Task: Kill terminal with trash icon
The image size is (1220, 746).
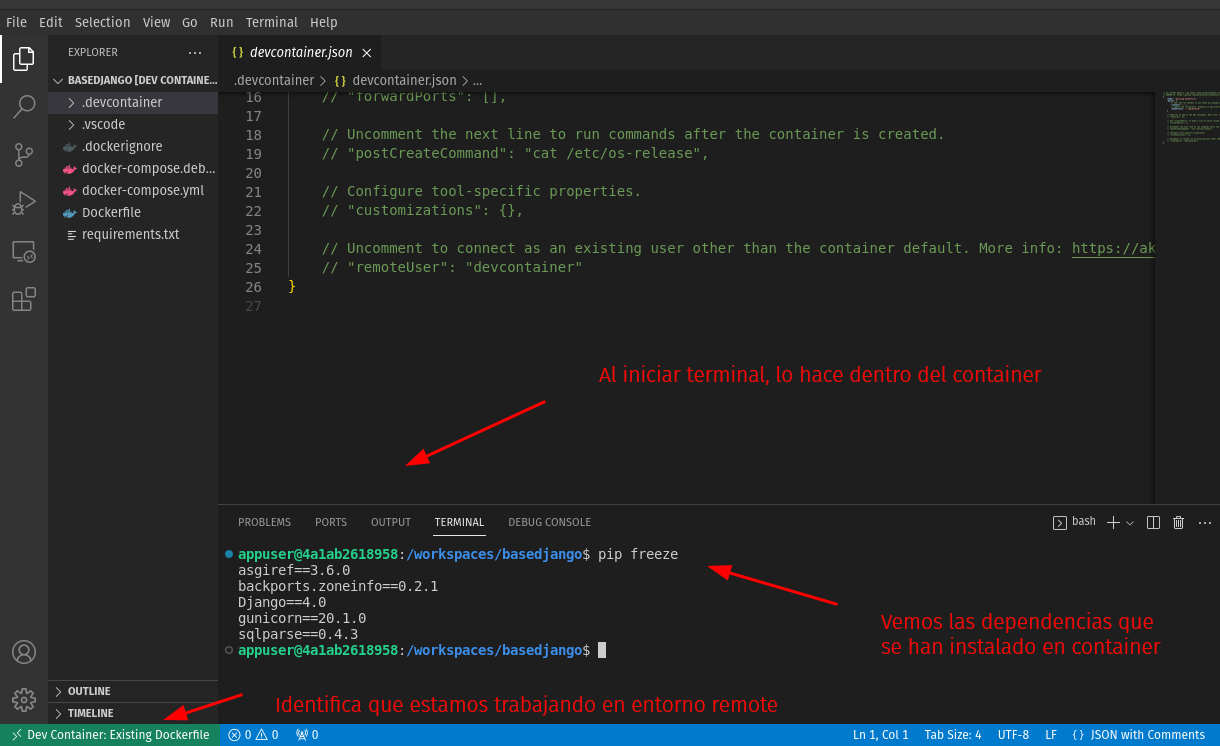Action: coord(1178,522)
